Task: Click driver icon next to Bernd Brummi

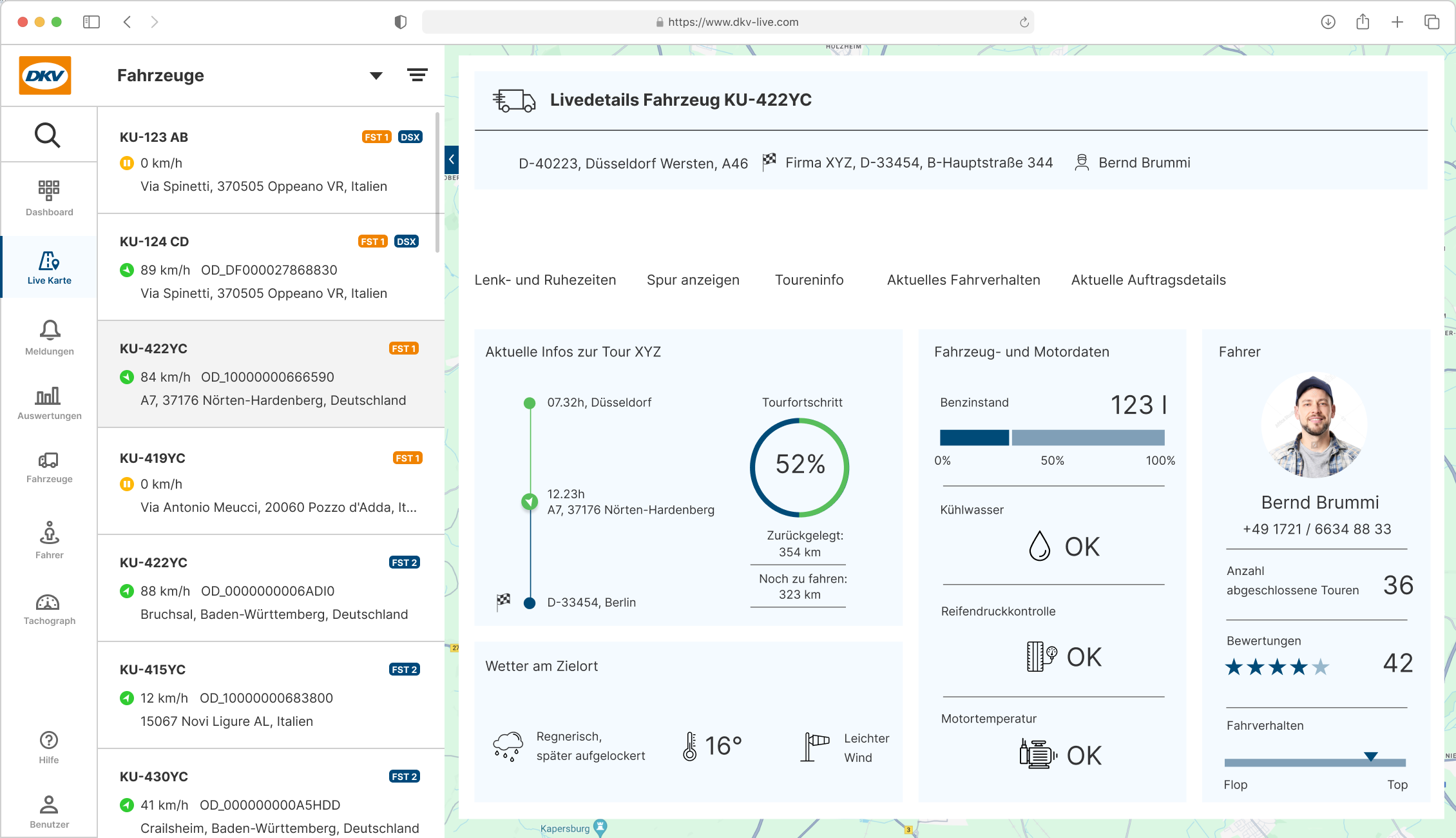Action: 1082,162
